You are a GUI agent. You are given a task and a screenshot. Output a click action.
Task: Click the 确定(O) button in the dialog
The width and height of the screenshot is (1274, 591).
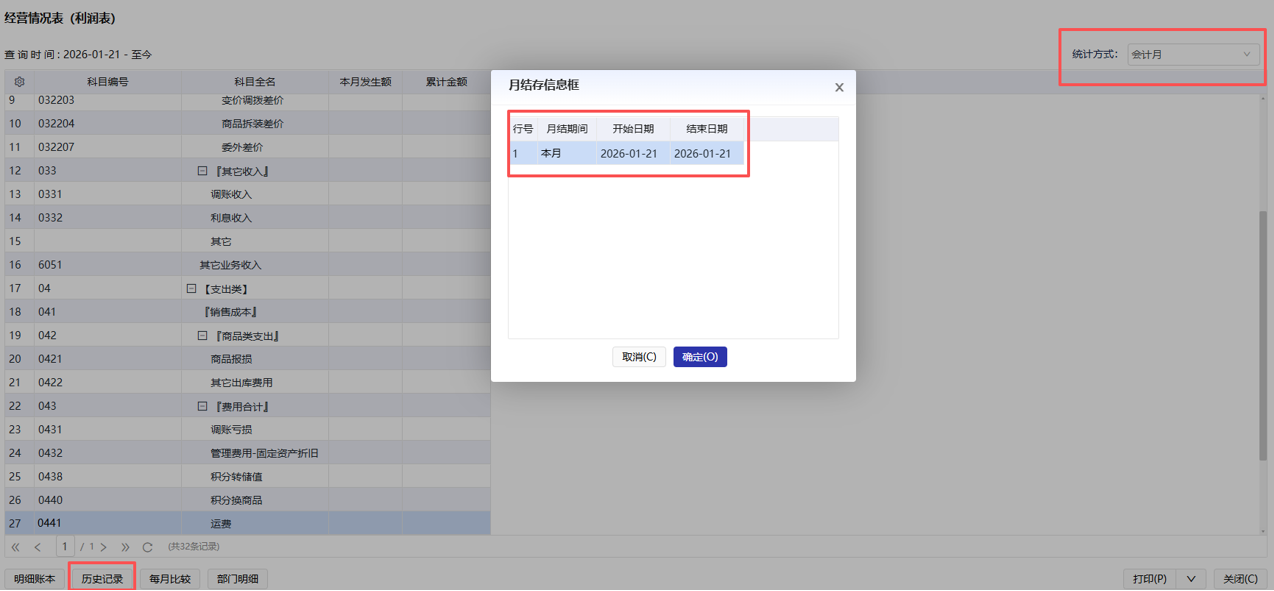coord(700,357)
